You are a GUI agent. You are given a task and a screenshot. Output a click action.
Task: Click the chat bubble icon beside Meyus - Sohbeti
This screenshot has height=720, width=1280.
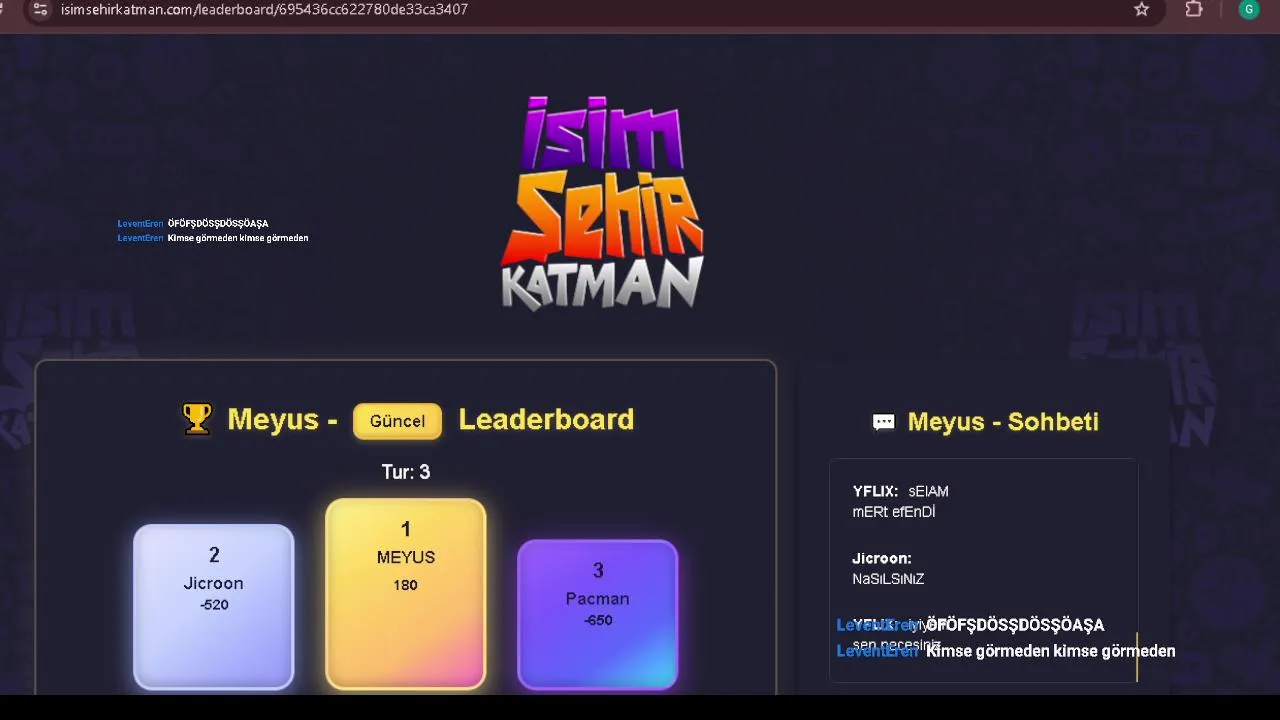coord(883,422)
